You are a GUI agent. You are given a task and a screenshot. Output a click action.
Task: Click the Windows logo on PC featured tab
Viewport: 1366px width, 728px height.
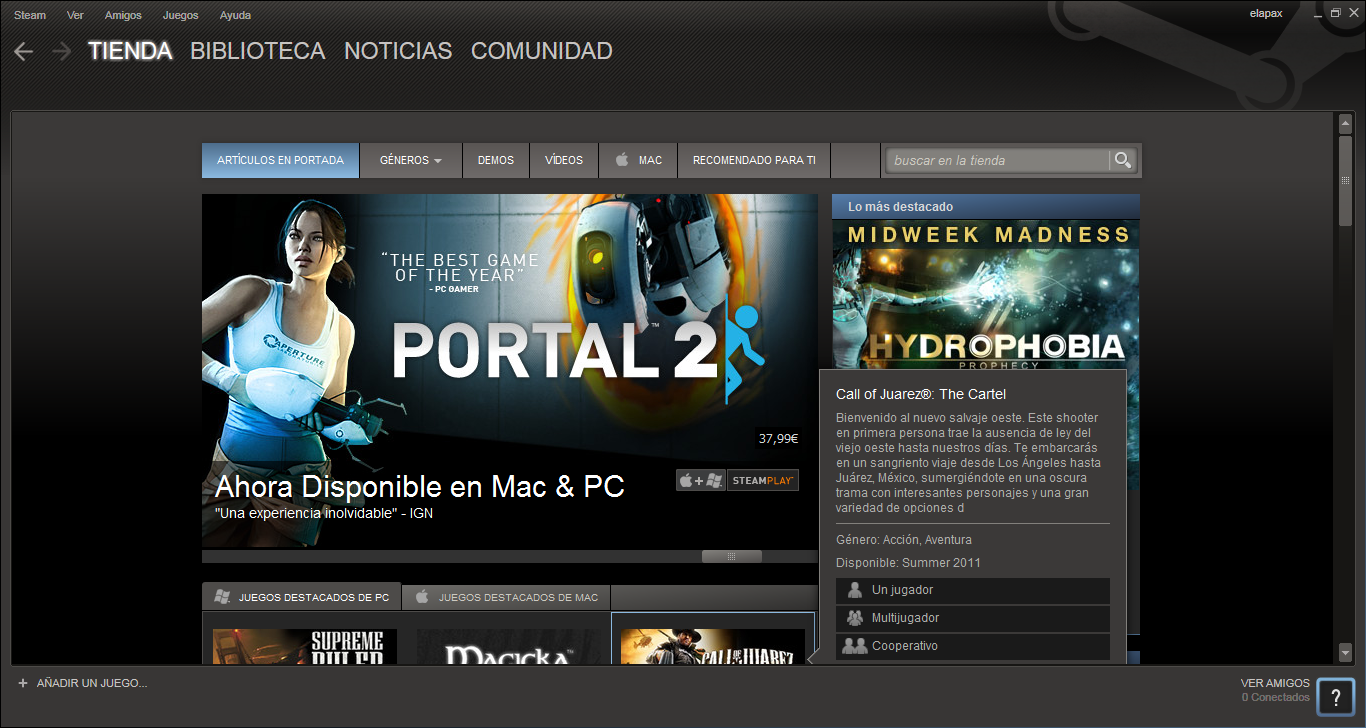[x=222, y=597]
